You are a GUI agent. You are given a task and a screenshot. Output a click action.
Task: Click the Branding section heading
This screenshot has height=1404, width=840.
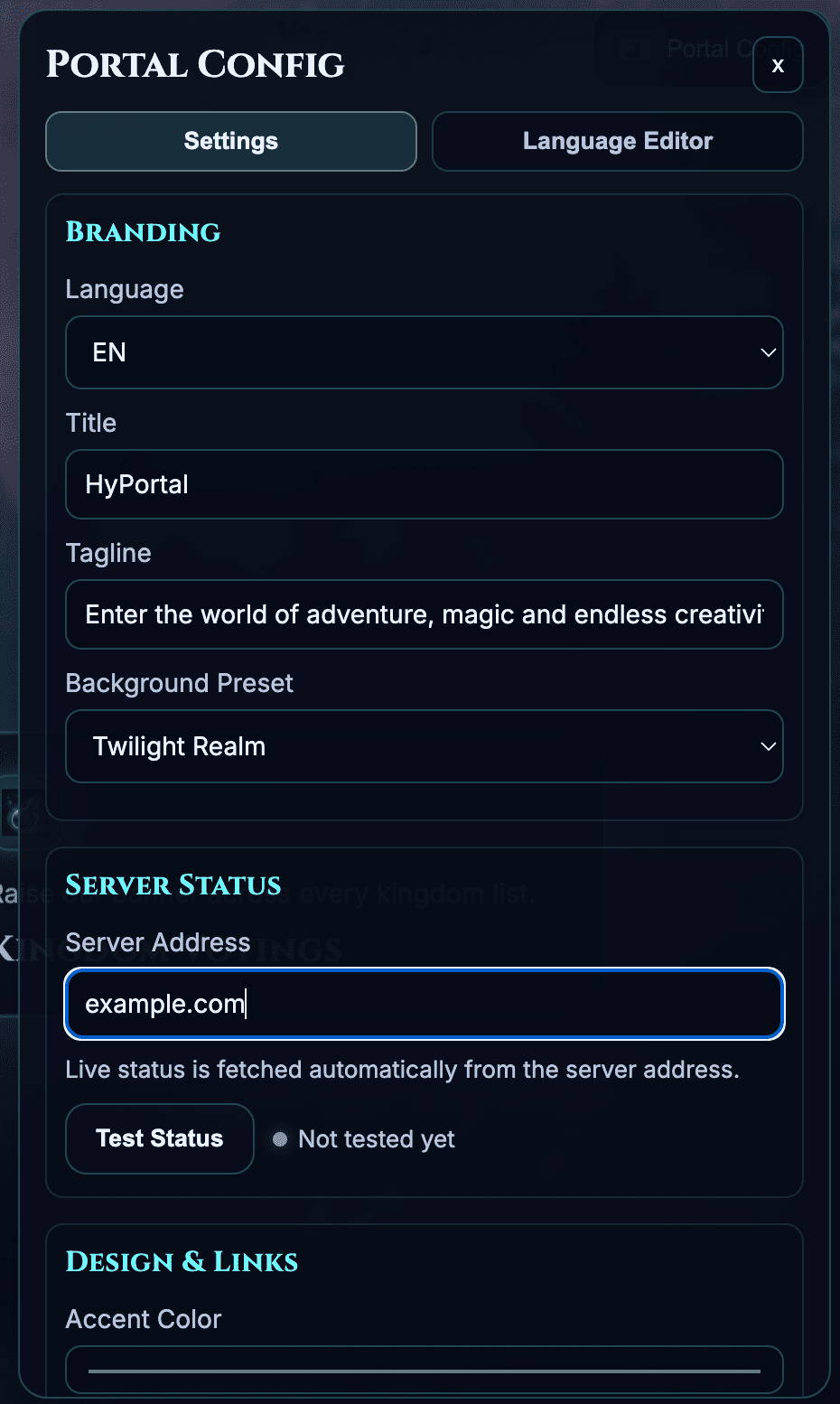point(143,232)
